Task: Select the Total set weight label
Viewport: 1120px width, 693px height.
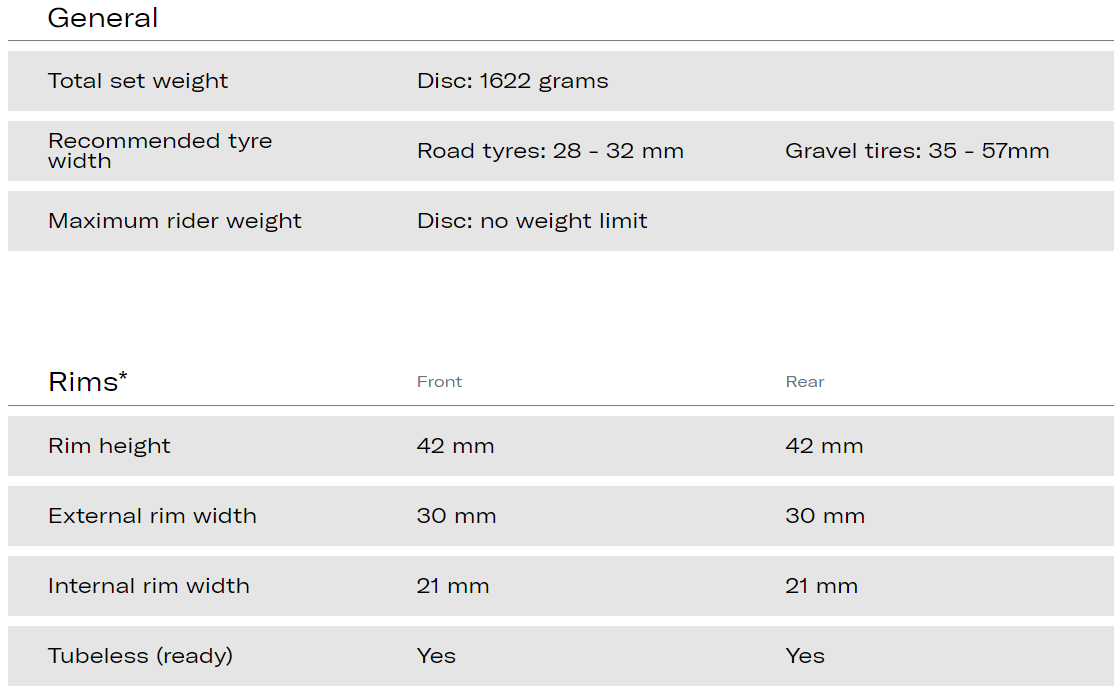Action: click(138, 81)
